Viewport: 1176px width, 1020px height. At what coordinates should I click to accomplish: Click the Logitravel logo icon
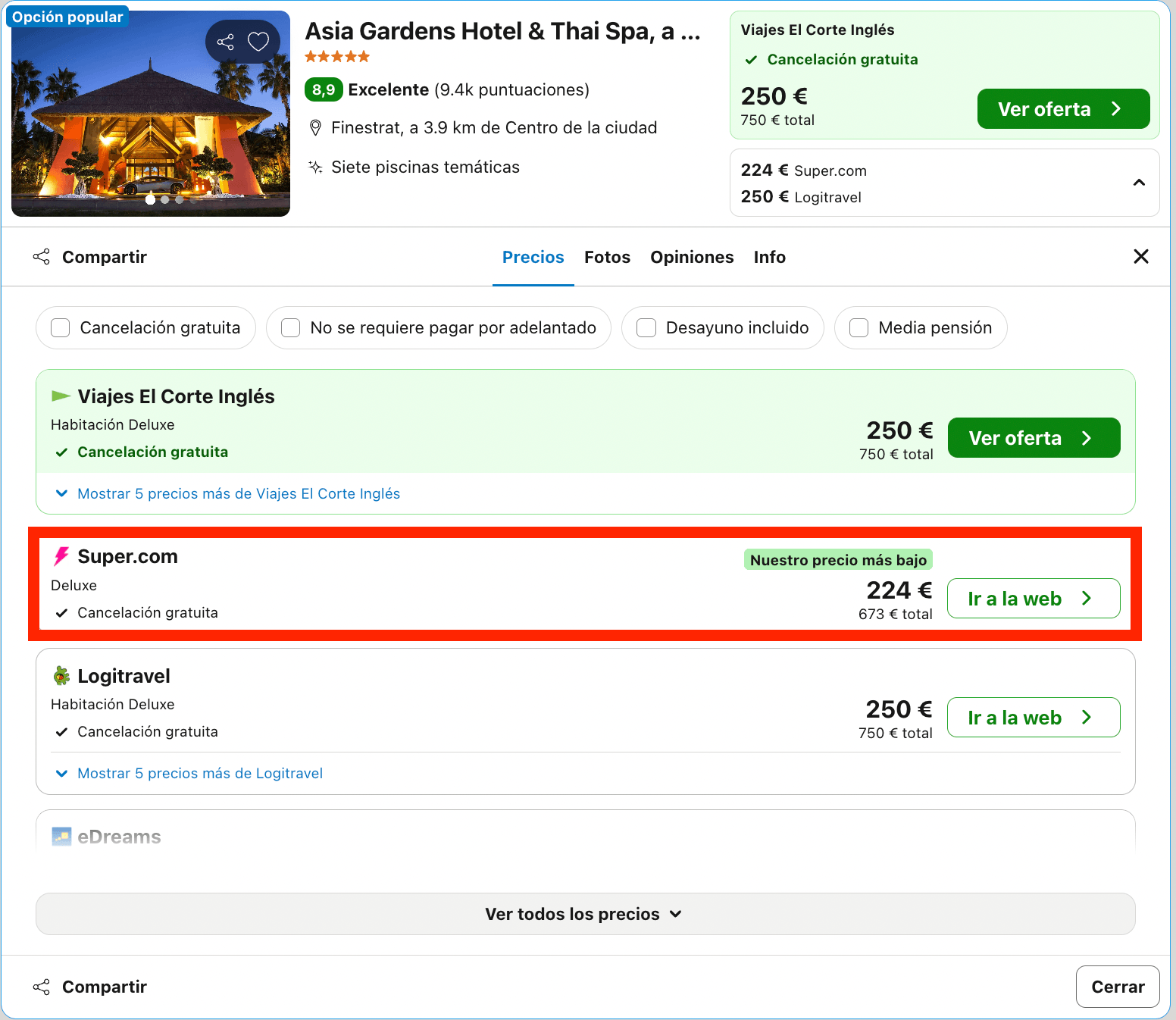(x=61, y=676)
